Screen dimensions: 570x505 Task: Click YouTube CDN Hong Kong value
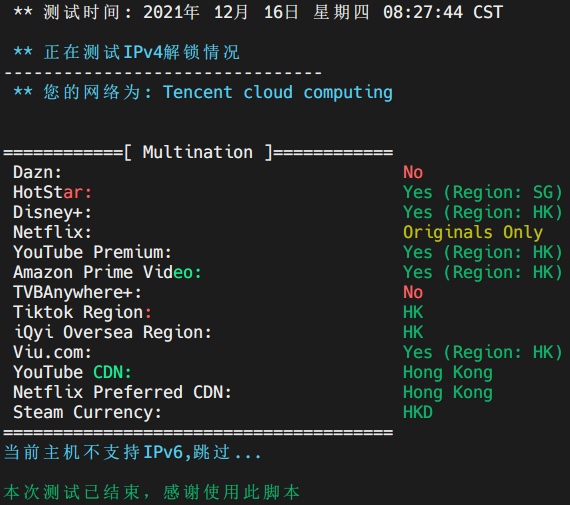tap(448, 373)
